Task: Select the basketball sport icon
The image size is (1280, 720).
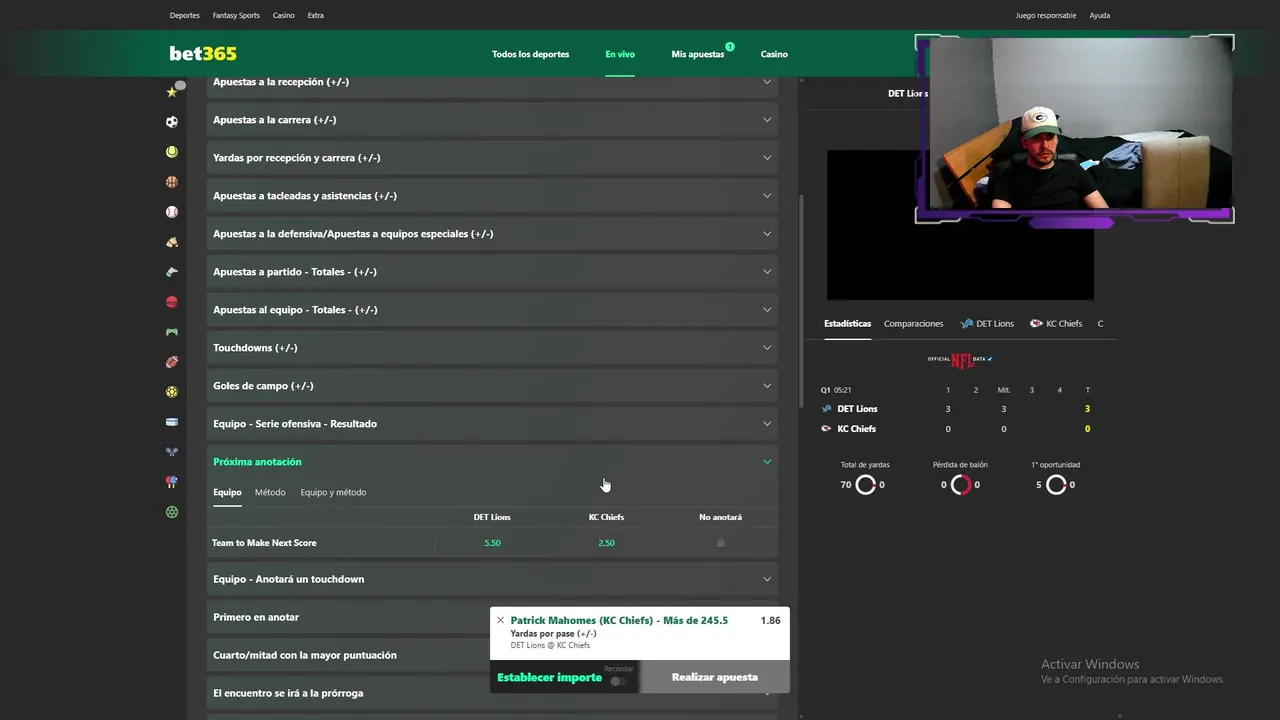Action: 172,182
